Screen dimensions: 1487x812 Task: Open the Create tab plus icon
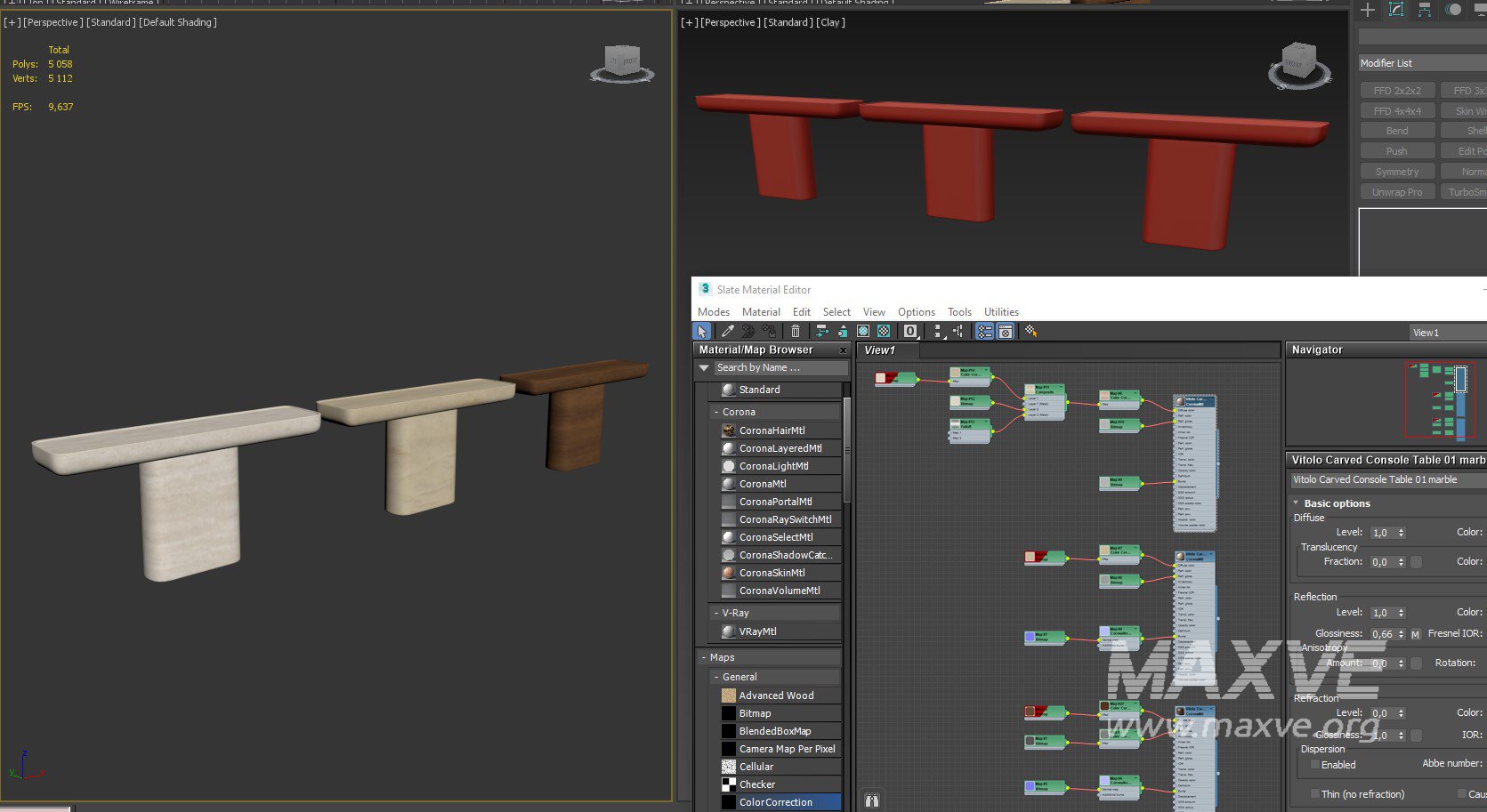[1368, 10]
